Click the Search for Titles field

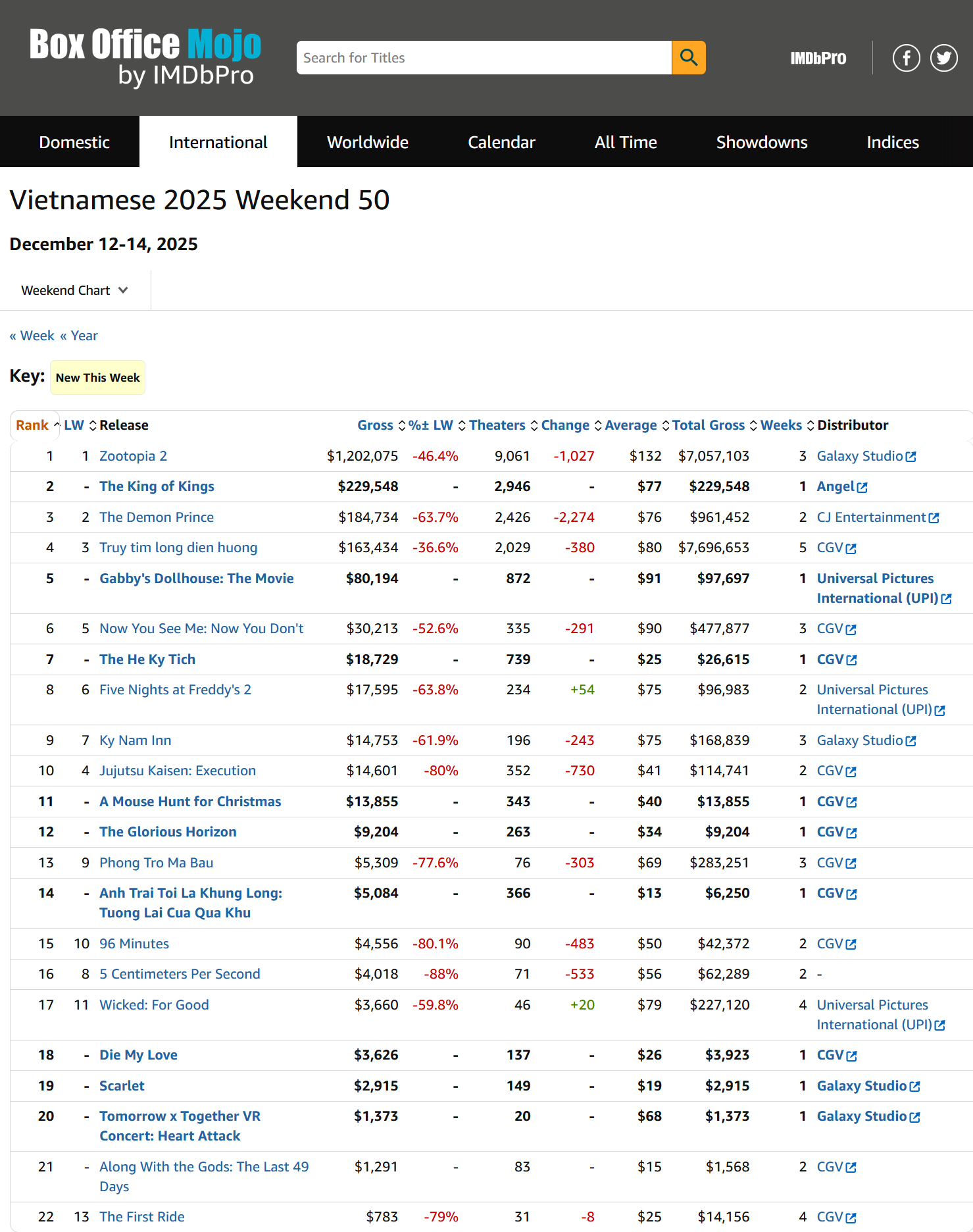pos(484,58)
